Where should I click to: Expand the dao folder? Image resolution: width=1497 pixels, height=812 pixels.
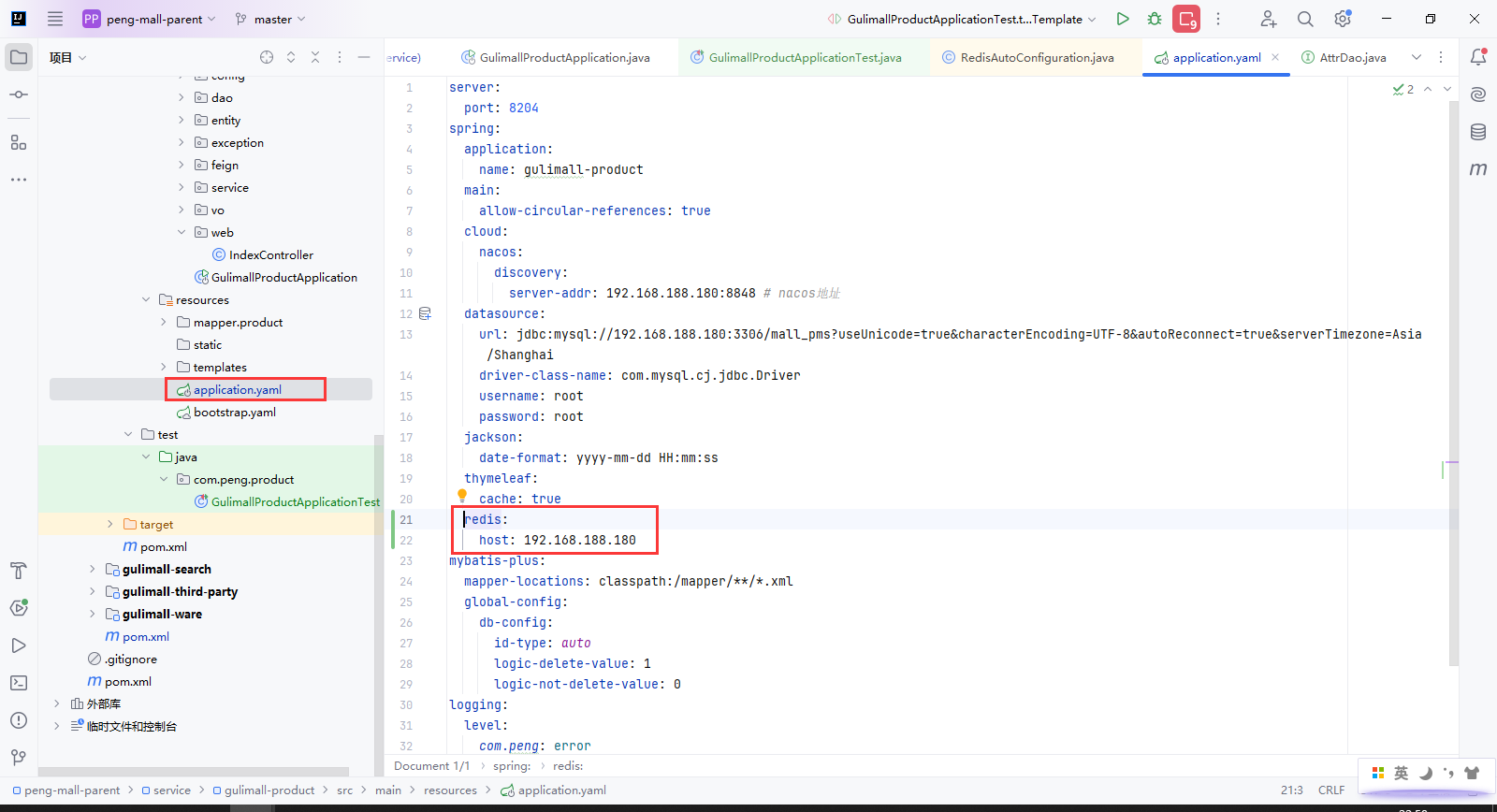[182, 97]
